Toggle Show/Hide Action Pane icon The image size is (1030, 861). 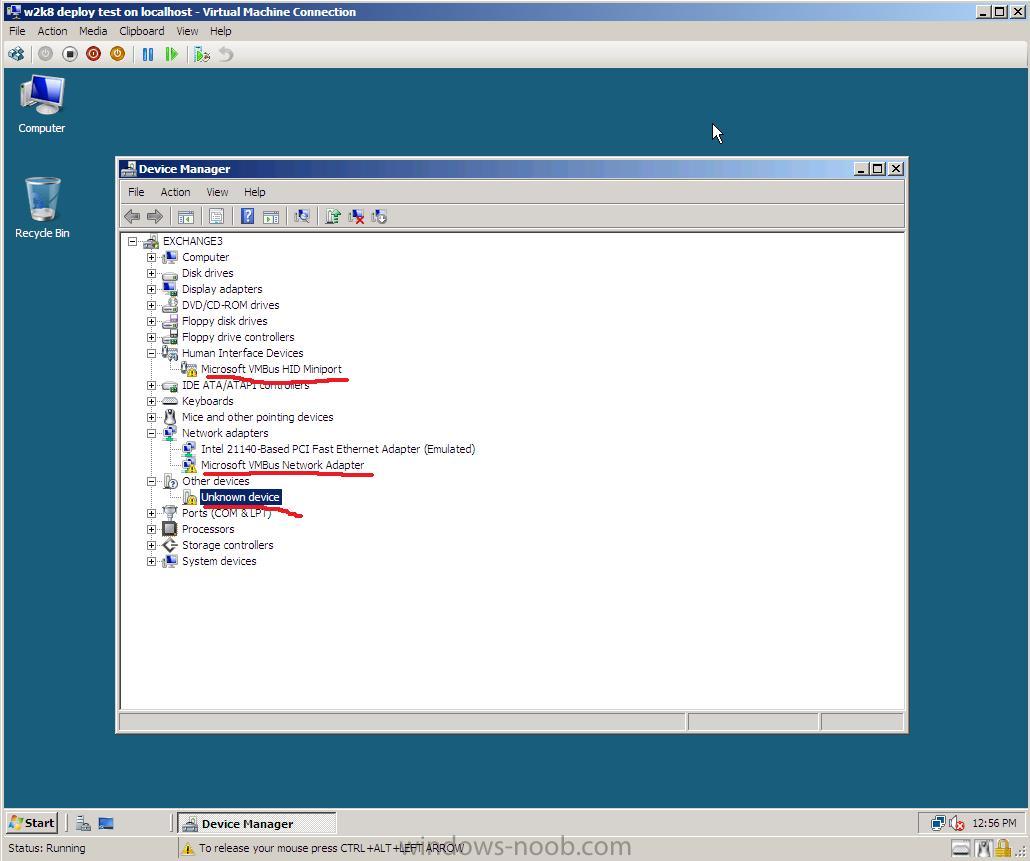[271, 216]
